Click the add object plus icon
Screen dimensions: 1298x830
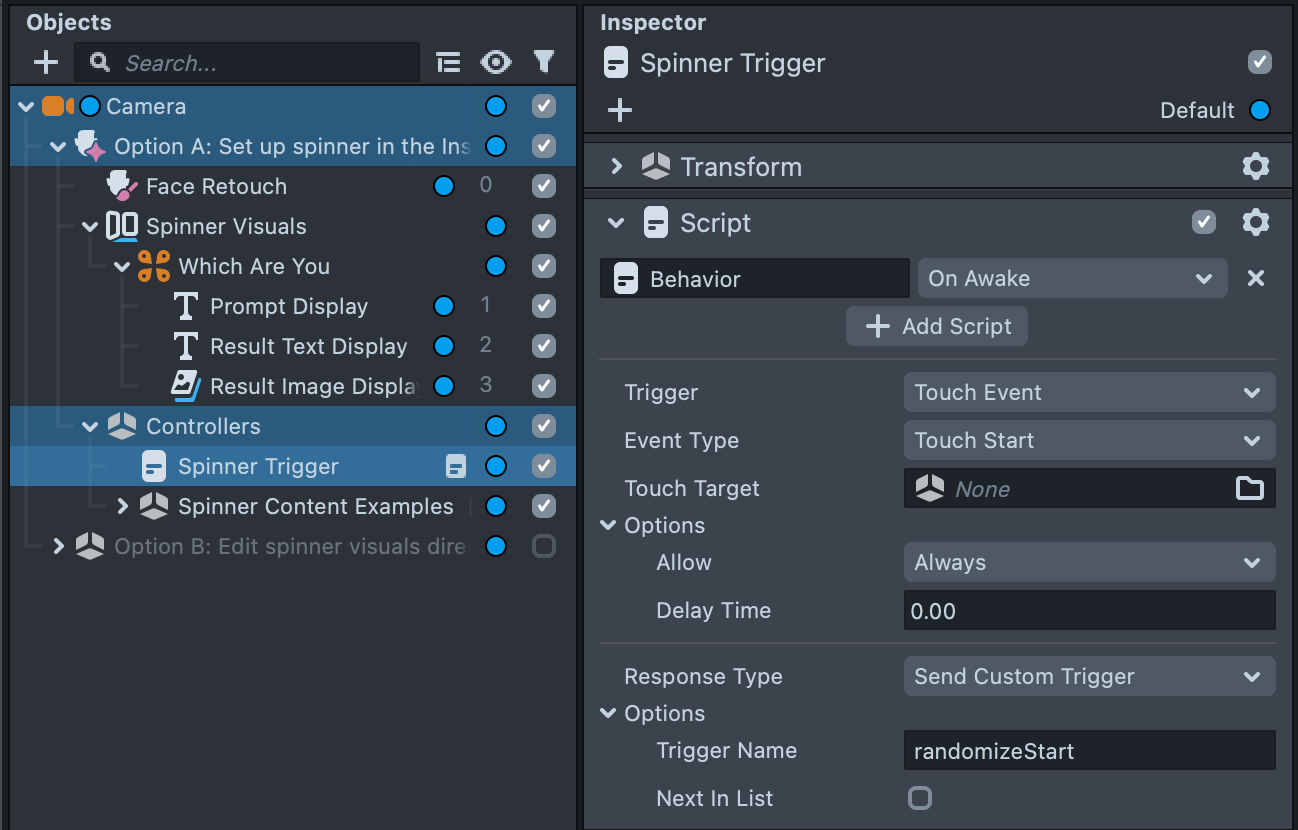tap(46, 63)
